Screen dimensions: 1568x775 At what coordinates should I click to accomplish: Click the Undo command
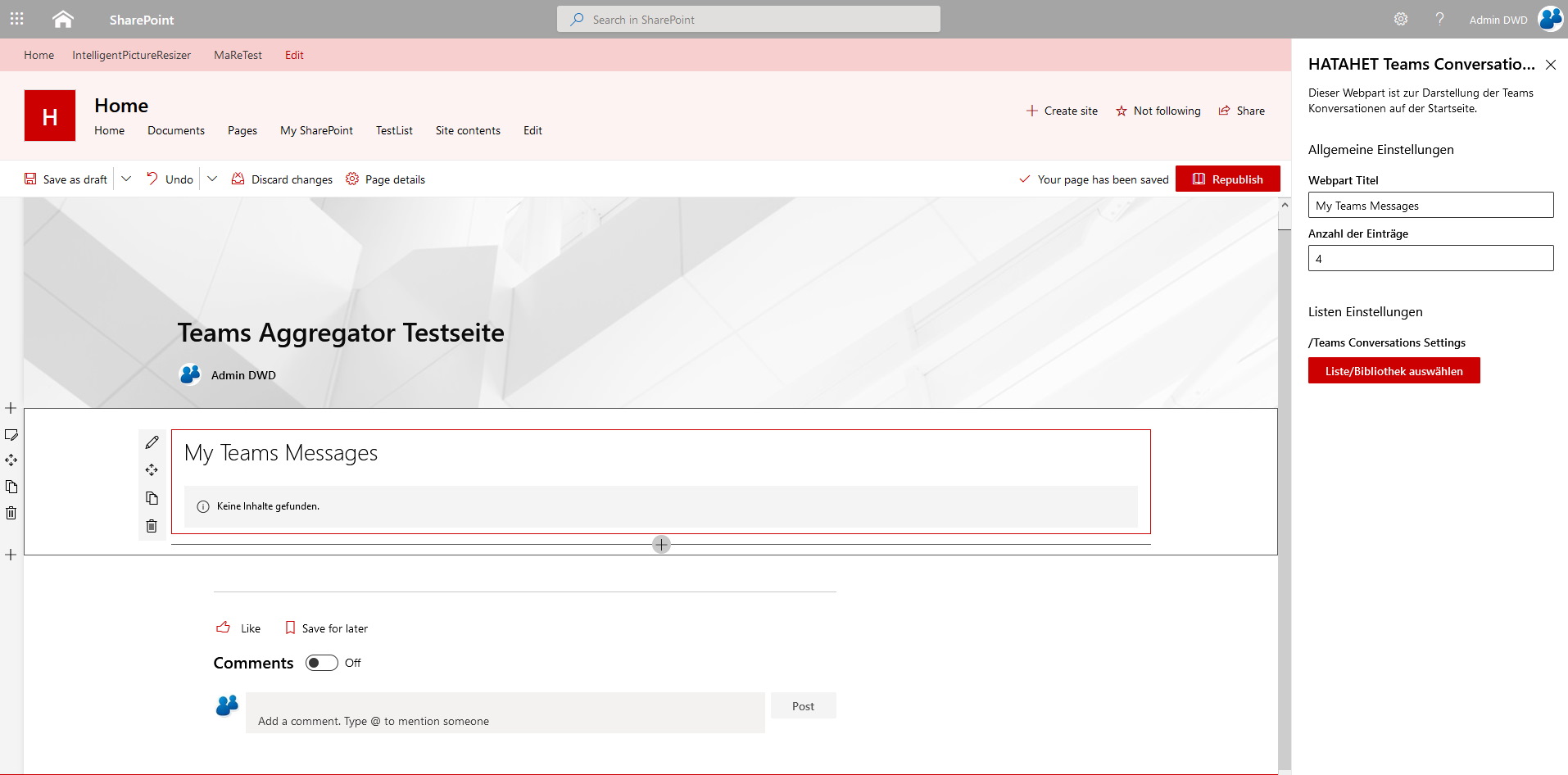coord(170,179)
